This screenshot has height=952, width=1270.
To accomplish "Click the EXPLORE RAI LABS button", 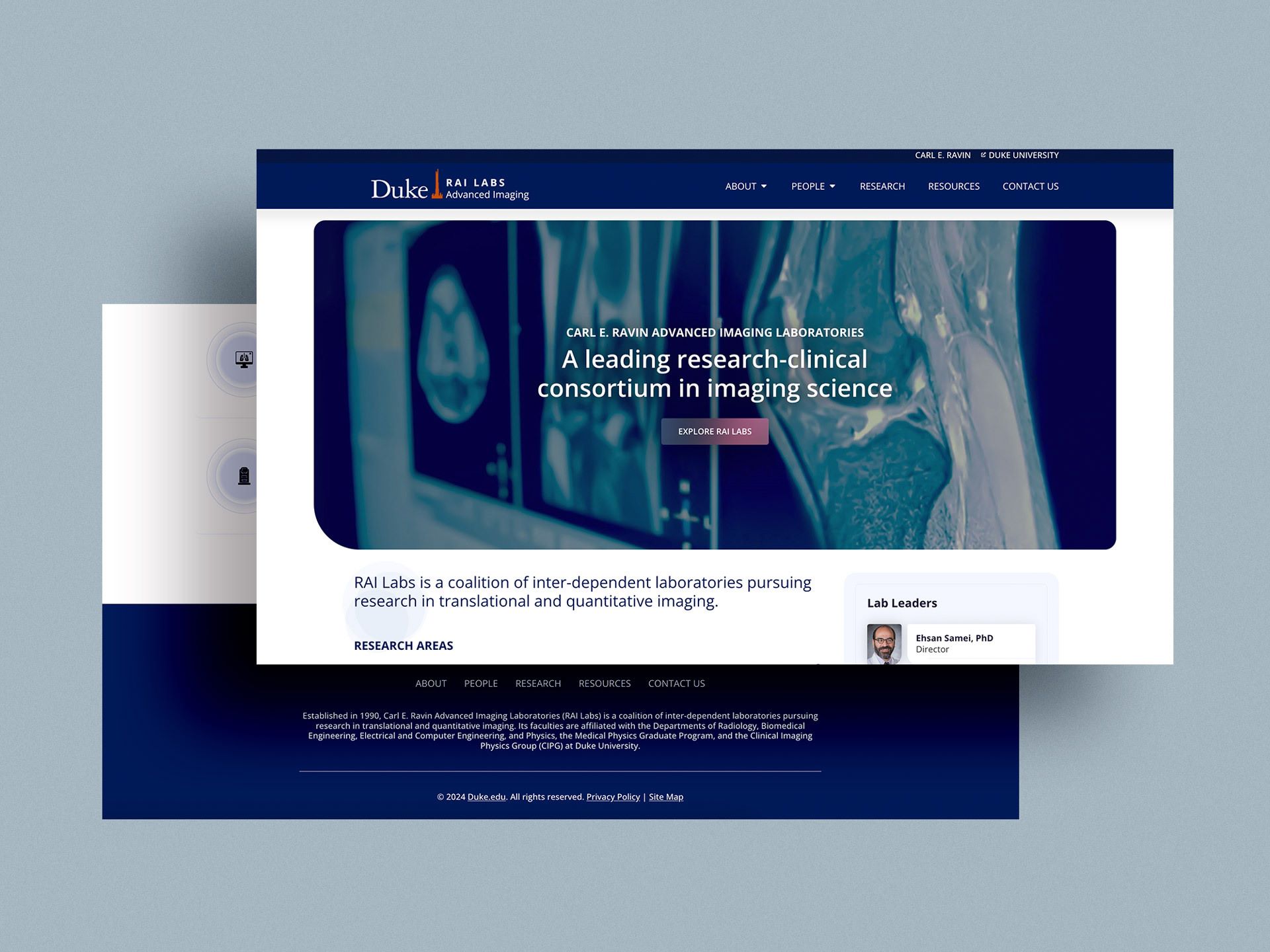I will tap(713, 432).
